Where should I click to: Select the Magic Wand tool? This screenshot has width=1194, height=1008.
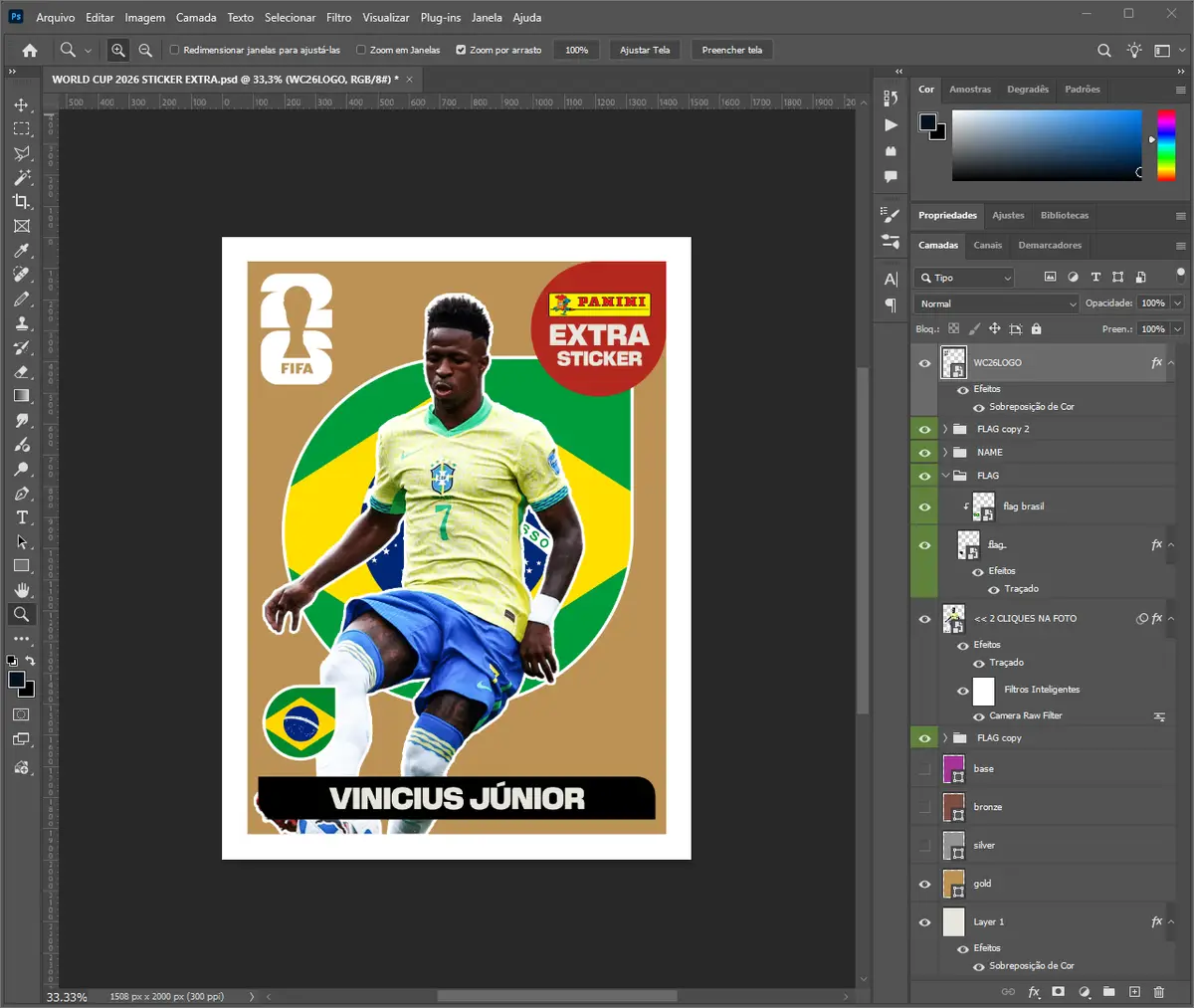[22, 177]
